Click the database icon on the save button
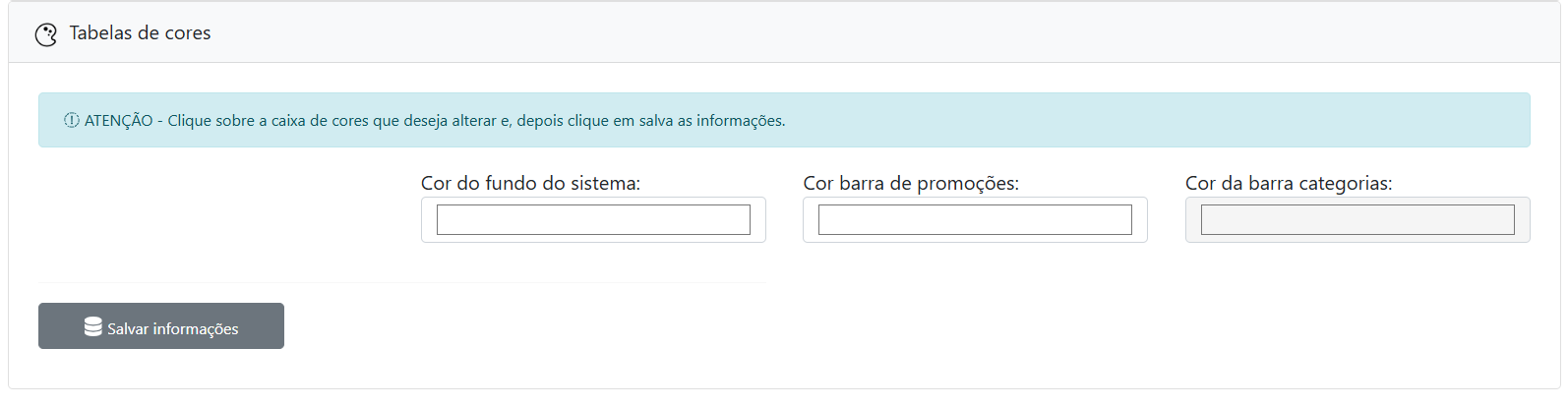This screenshot has height=407, width=1568. (x=93, y=326)
